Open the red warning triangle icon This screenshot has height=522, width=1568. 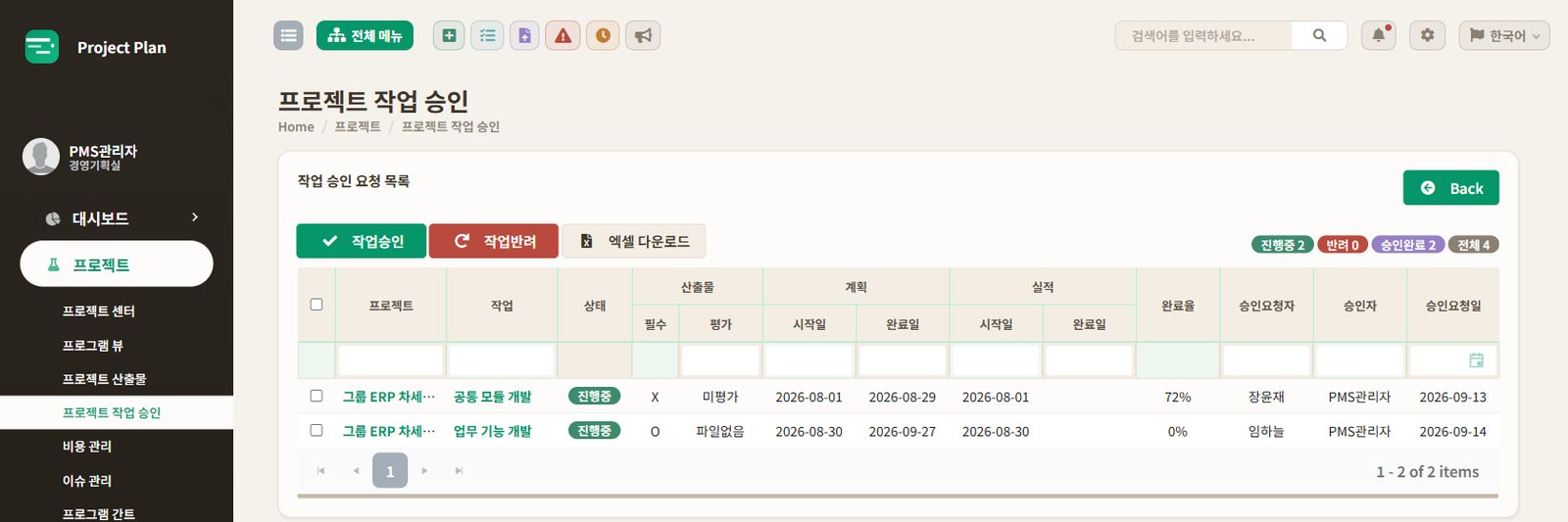click(x=563, y=35)
